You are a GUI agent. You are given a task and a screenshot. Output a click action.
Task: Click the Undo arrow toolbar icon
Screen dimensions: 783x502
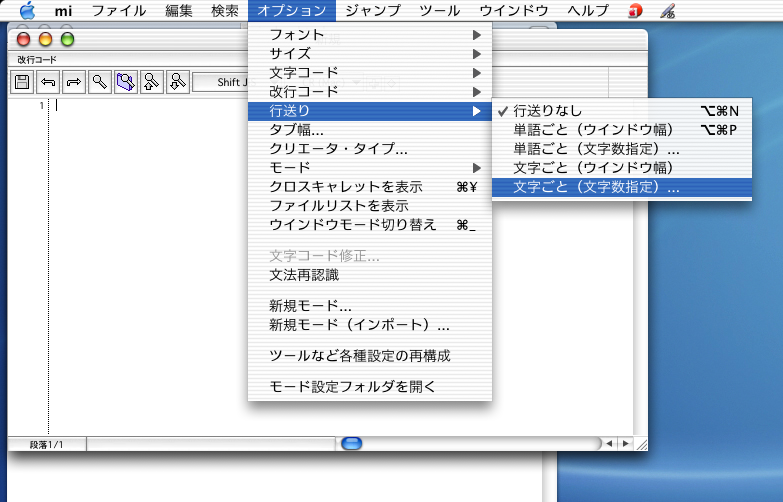(47, 81)
